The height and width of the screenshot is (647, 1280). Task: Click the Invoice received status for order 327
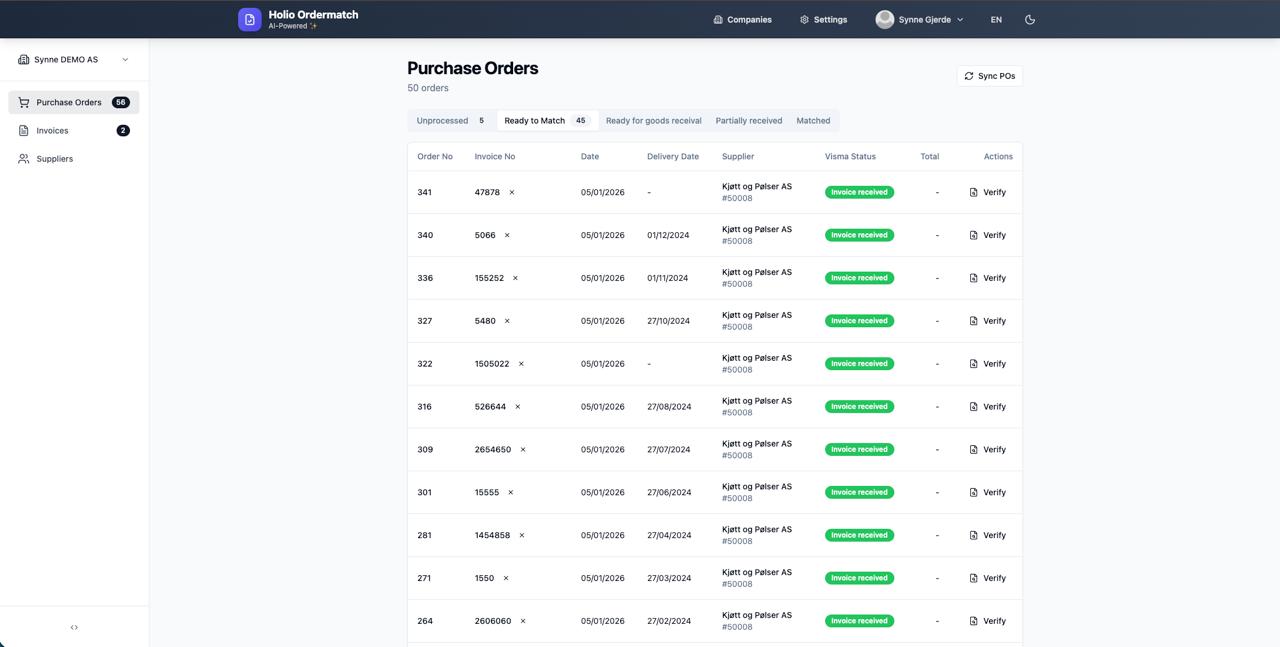click(859, 321)
